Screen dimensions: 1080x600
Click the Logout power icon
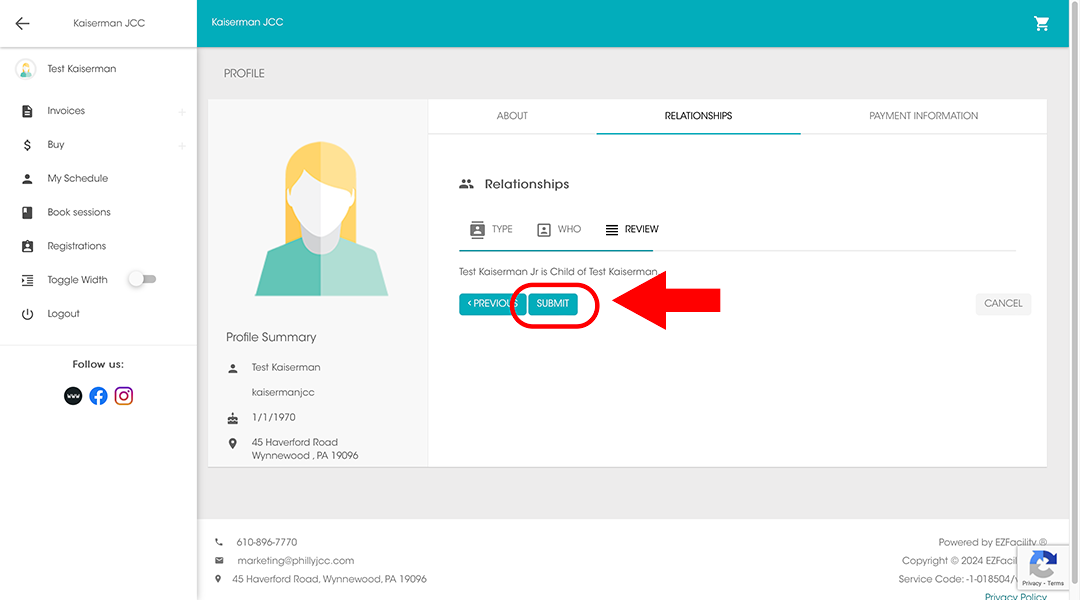(x=27, y=314)
